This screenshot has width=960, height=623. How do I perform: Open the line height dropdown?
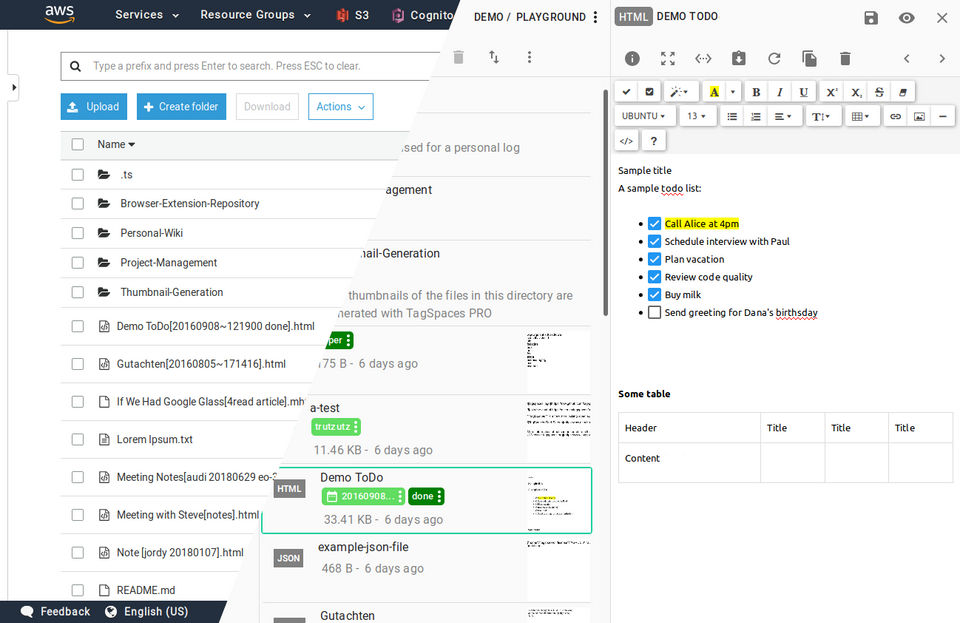coord(821,116)
